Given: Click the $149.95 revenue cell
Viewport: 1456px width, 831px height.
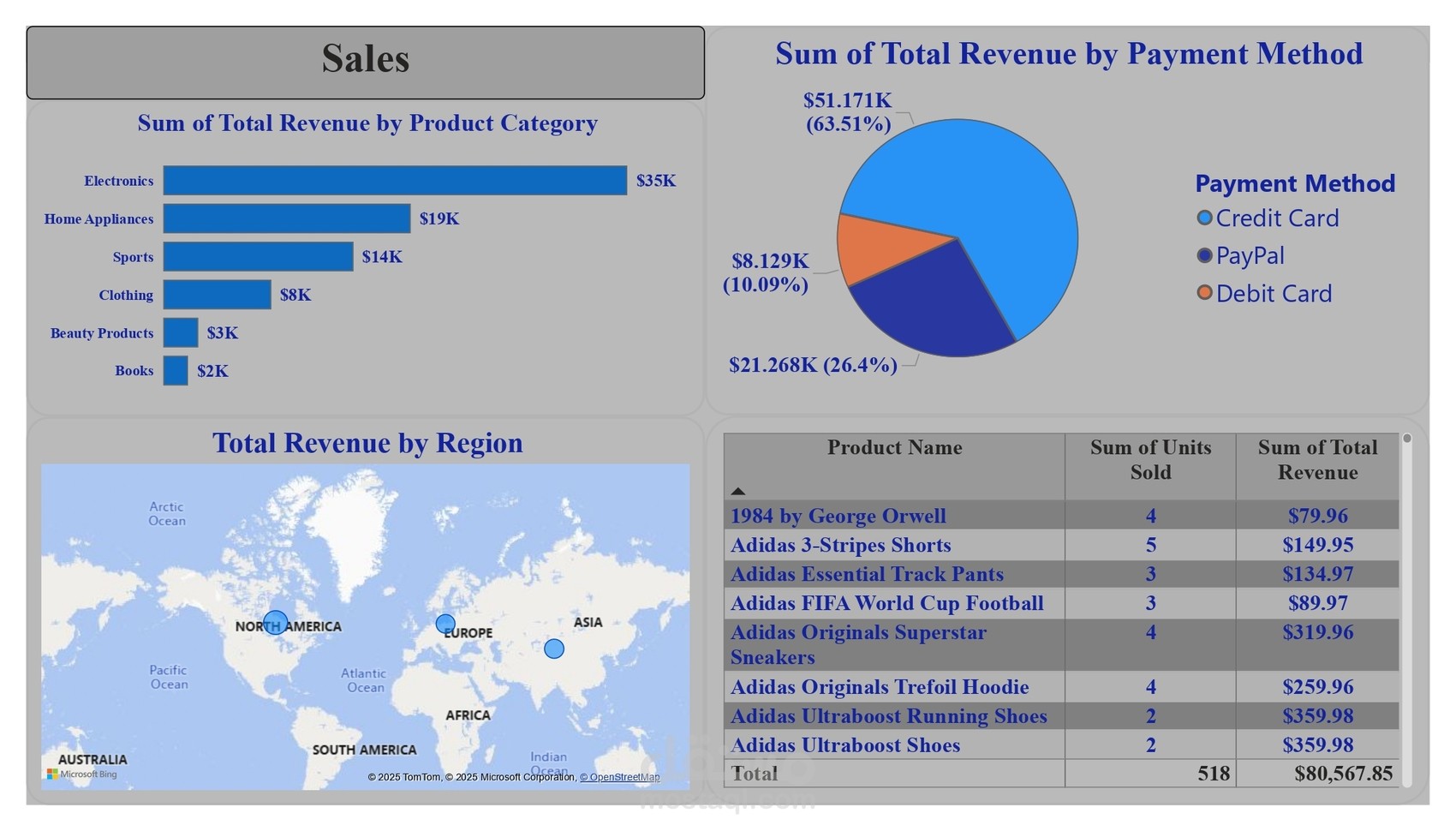Looking at the screenshot, I should [x=1317, y=545].
